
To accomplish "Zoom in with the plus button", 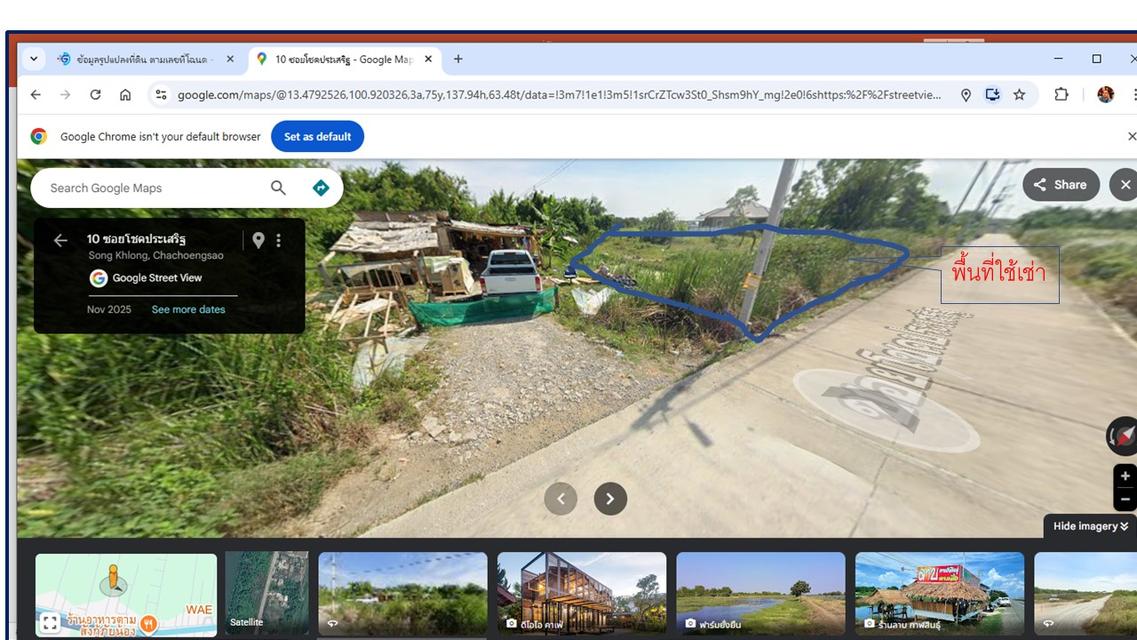I will [x=1125, y=476].
